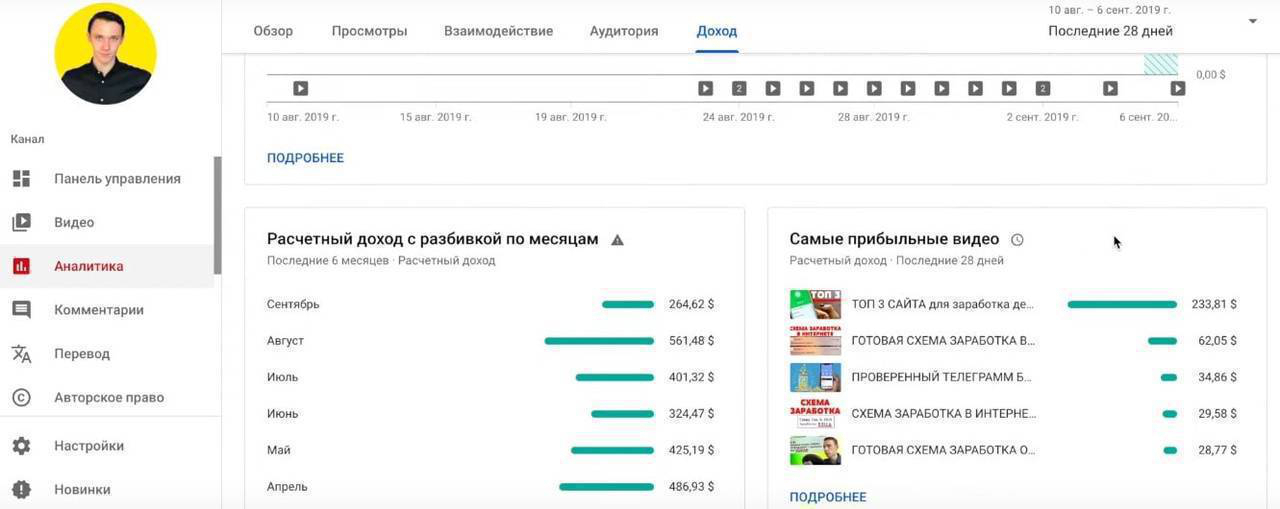Open thumbnail of ТОП 3 САЙТА video
Viewport: 1280px width, 509px height.
click(x=815, y=304)
